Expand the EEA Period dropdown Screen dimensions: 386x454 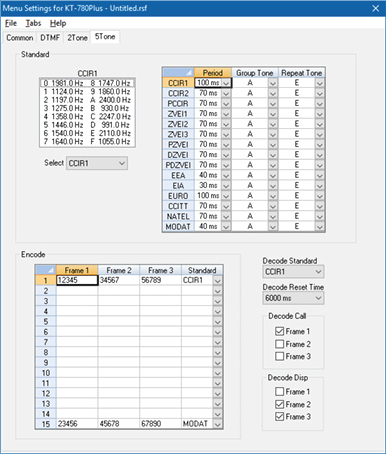(x=226, y=175)
